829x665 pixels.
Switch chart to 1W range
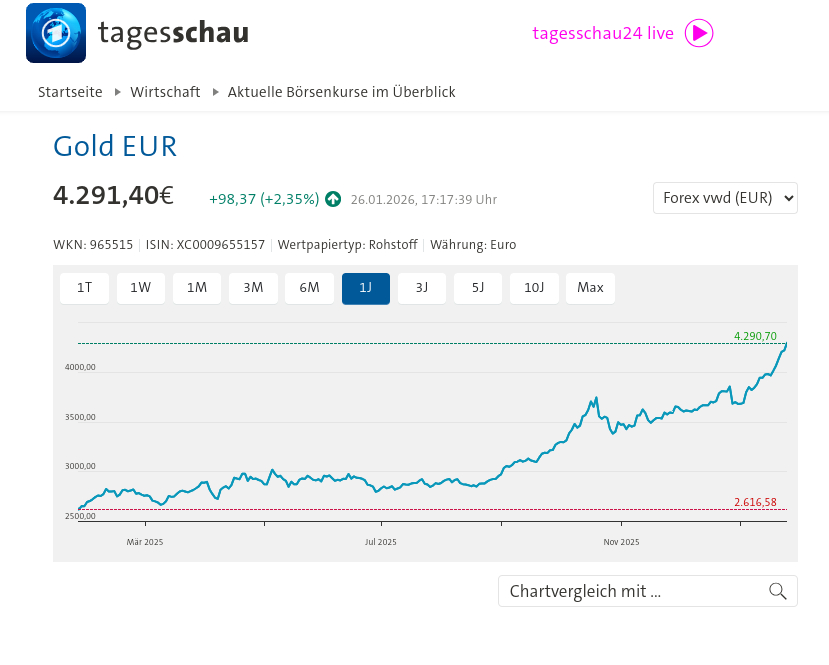(141, 288)
